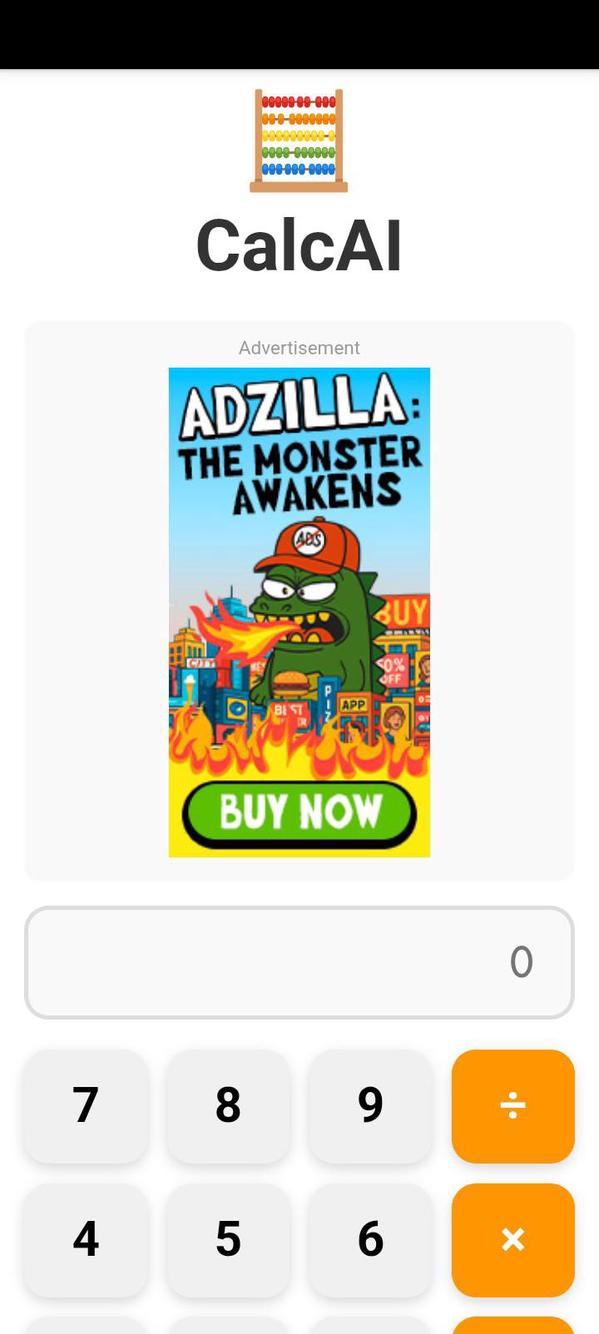599x1334 pixels.
Task: Tap the divide operator key
Action: pyautogui.click(x=513, y=1106)
